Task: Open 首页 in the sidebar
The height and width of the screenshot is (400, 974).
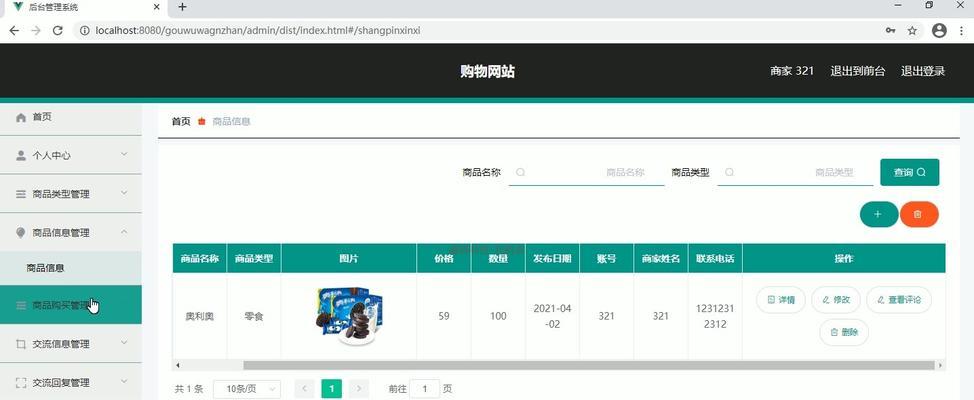Action: click(71, 117)
